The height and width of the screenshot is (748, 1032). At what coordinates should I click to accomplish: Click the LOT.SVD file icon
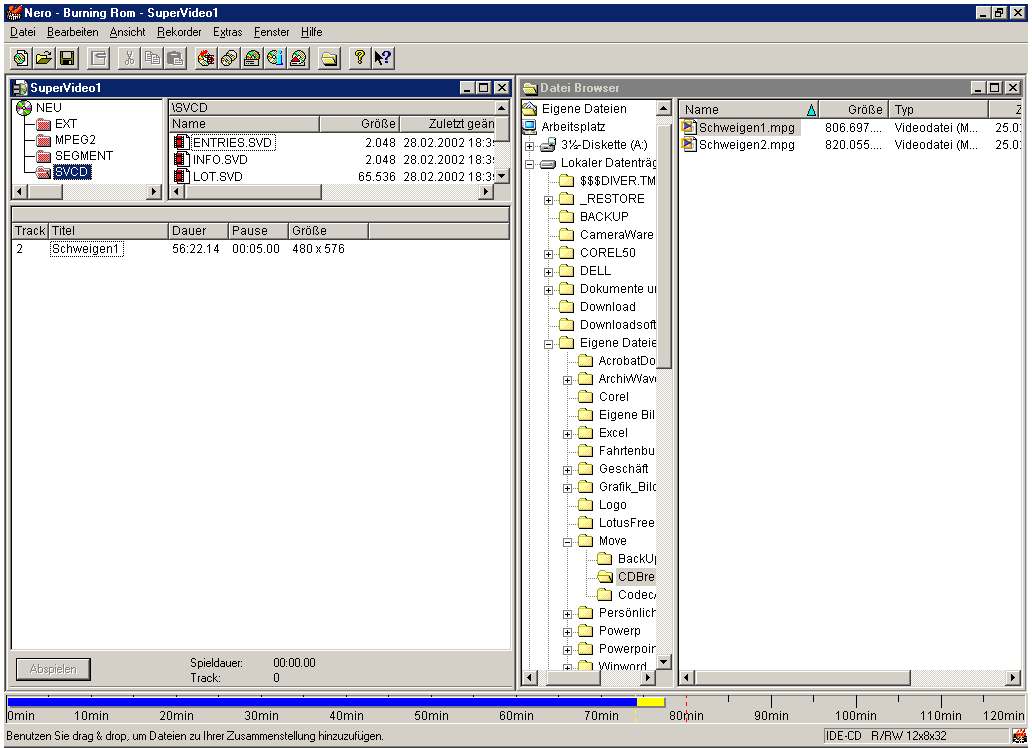(x=182, y=176)
